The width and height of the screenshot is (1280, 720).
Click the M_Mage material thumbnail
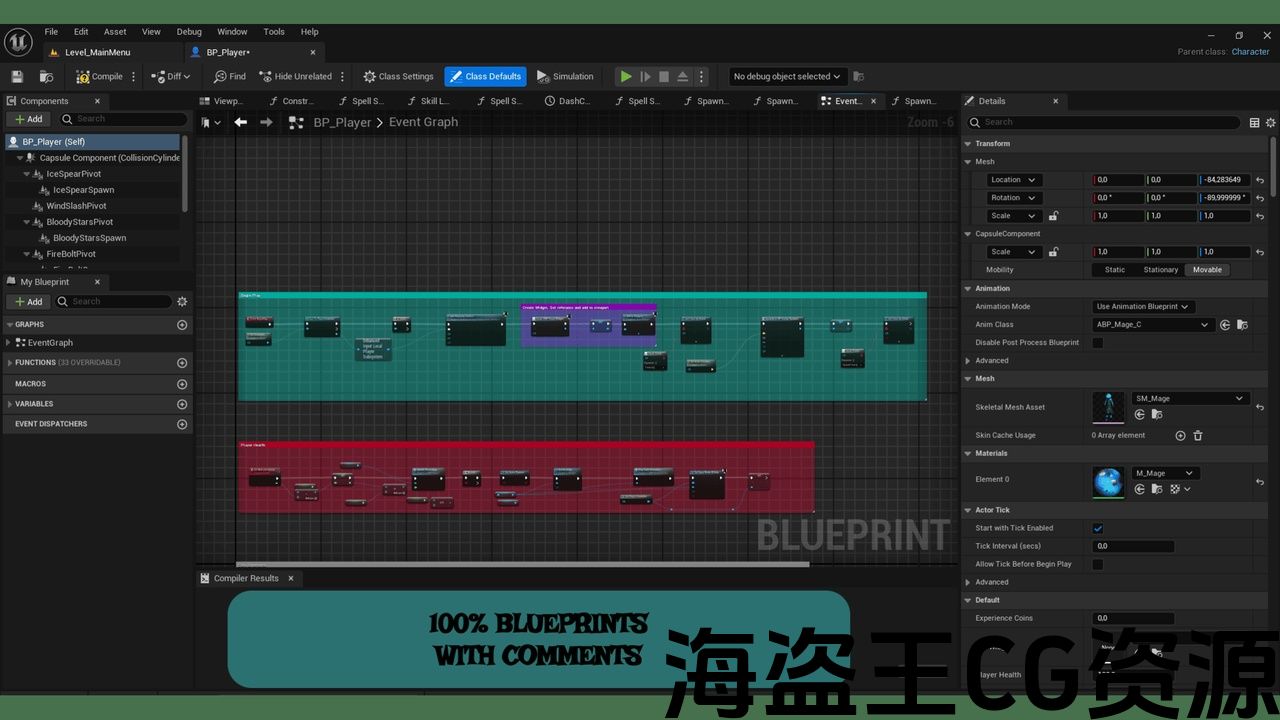pyautogui.click(x=1108, y=482)
